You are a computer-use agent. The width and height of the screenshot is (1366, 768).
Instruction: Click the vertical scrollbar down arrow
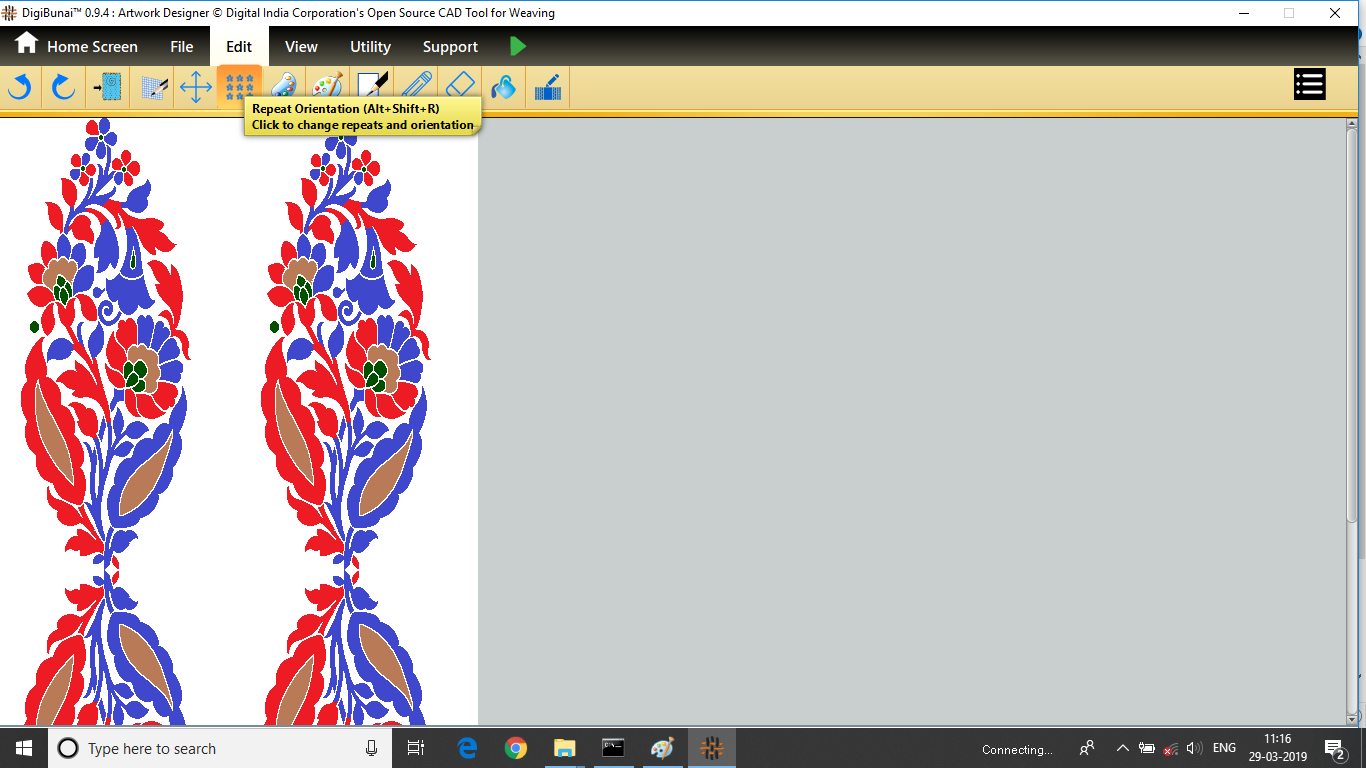click(1352, 719)
